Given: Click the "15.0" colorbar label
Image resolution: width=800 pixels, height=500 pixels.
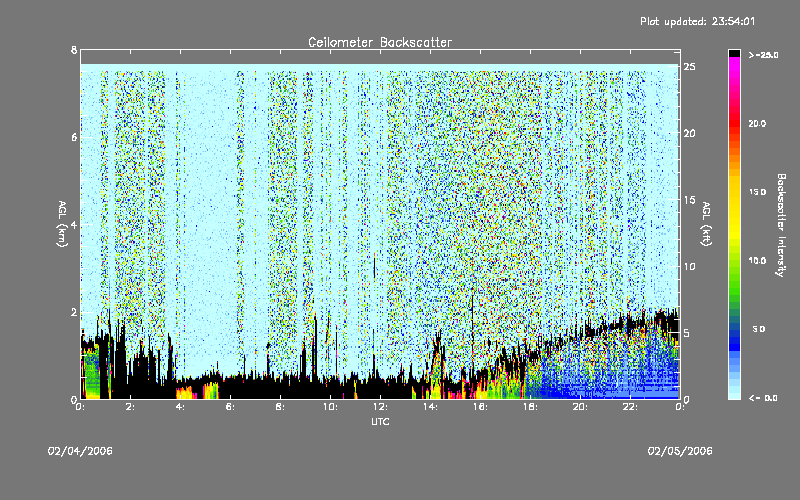Looking at the screenshot, I should (x=757, y=192).
